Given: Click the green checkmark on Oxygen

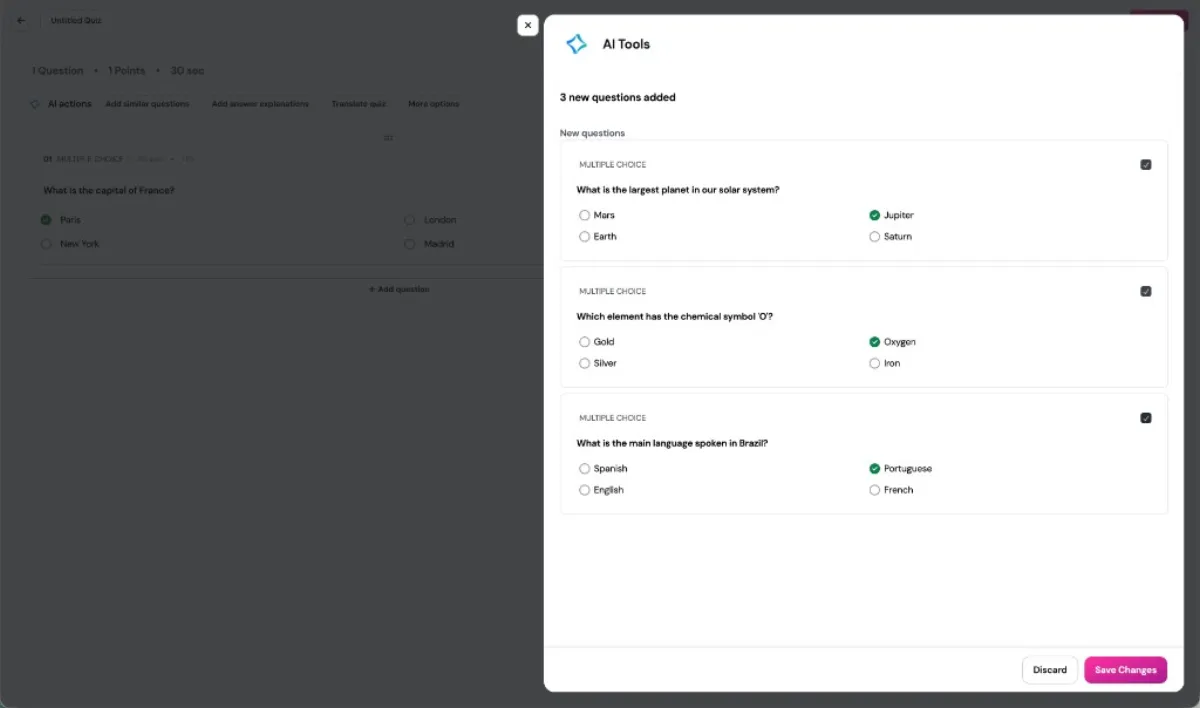Looking at the screenshot, I should click(x=875, y=341).
